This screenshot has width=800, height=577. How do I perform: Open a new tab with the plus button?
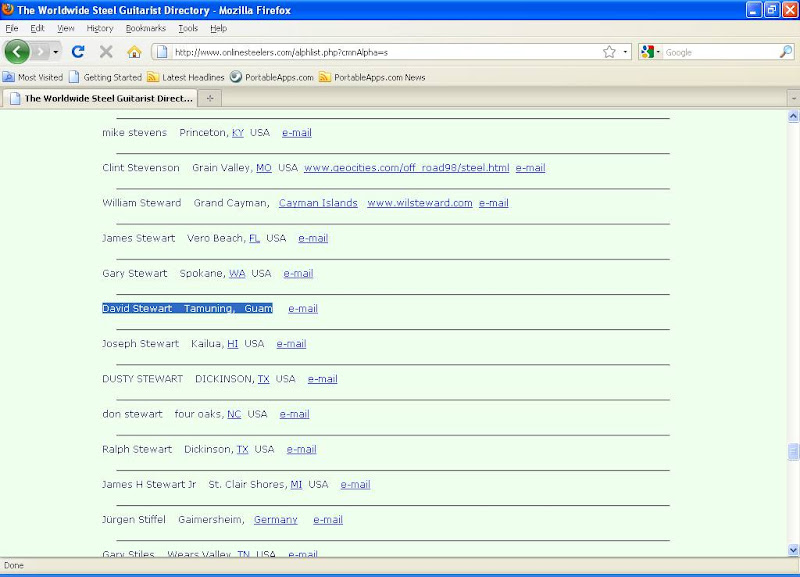point(210,98)
